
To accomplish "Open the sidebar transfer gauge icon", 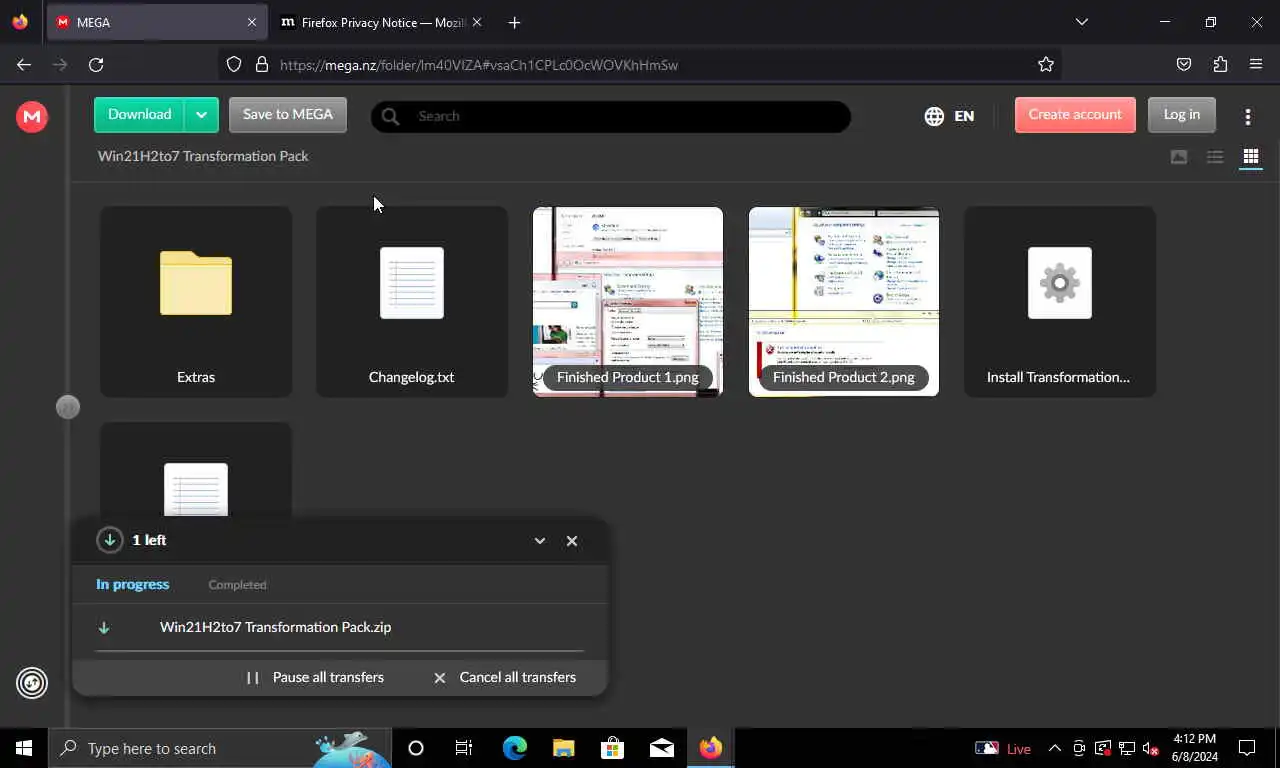I will coord(32,683).
